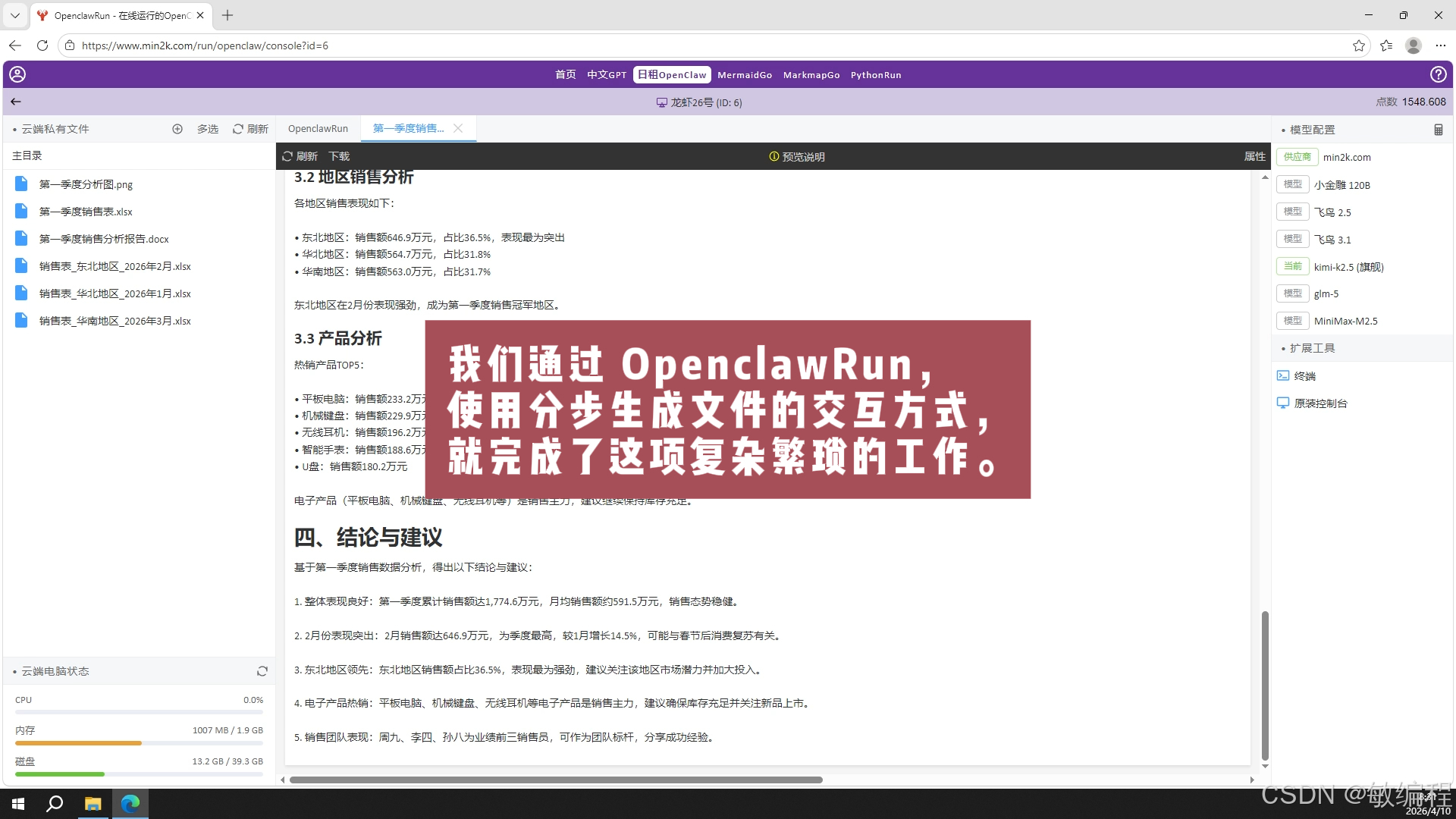The height and width of the screenshot is (819, 1456).
Task: Open the 中文GPT menu item
Action: tap(606, 74)
